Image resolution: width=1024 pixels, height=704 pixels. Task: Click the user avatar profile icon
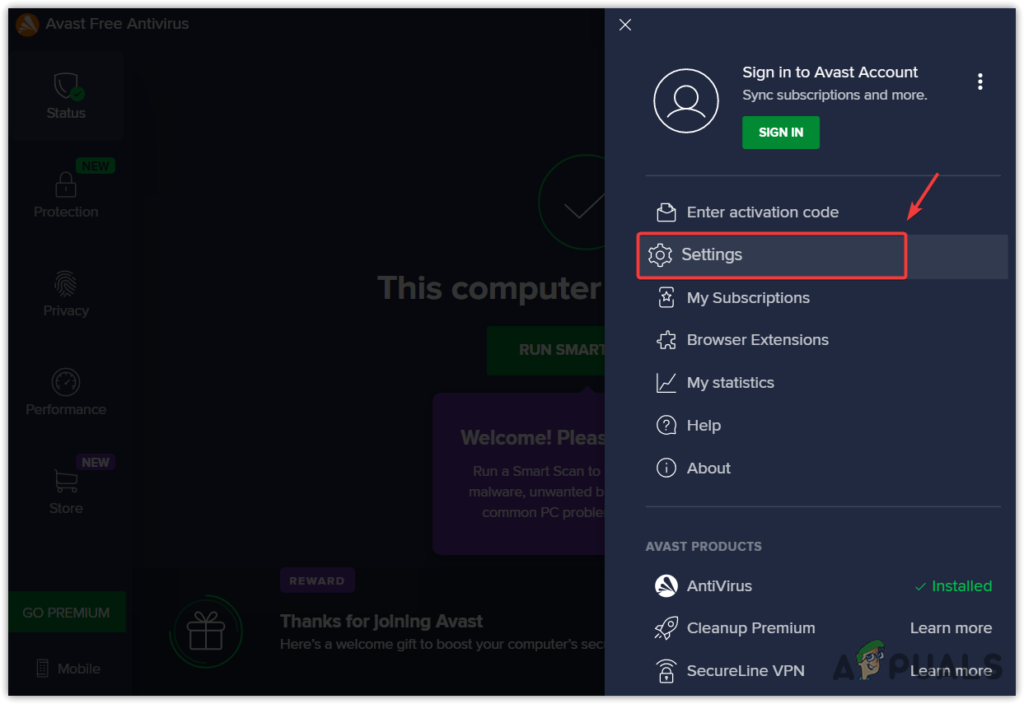click(x=686, y=101)
